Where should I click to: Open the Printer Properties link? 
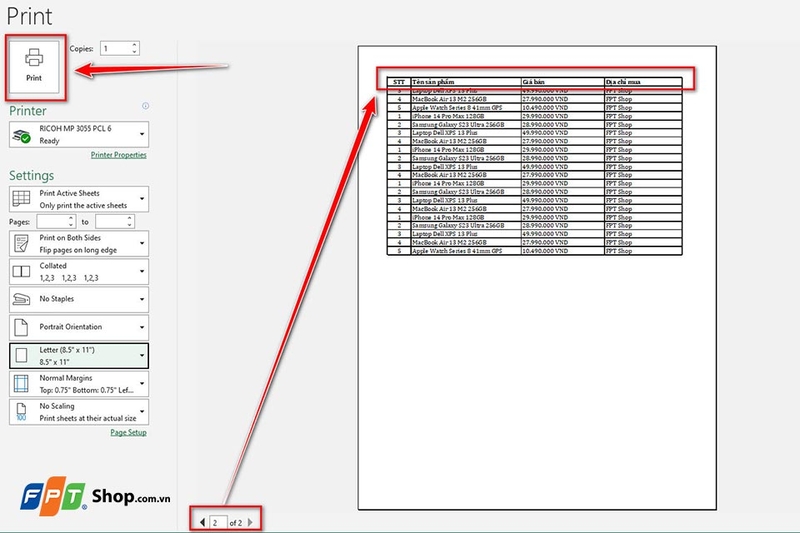[x=118, y=155]
